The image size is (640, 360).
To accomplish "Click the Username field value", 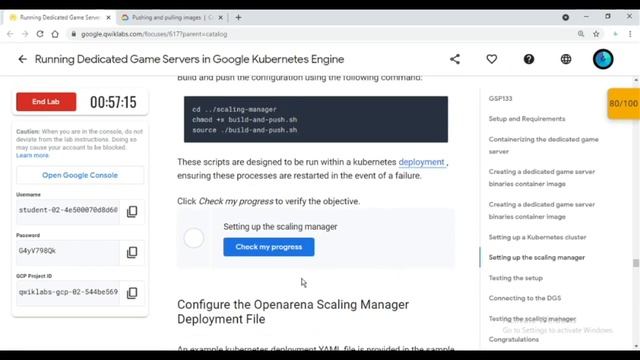I will 68,210.
